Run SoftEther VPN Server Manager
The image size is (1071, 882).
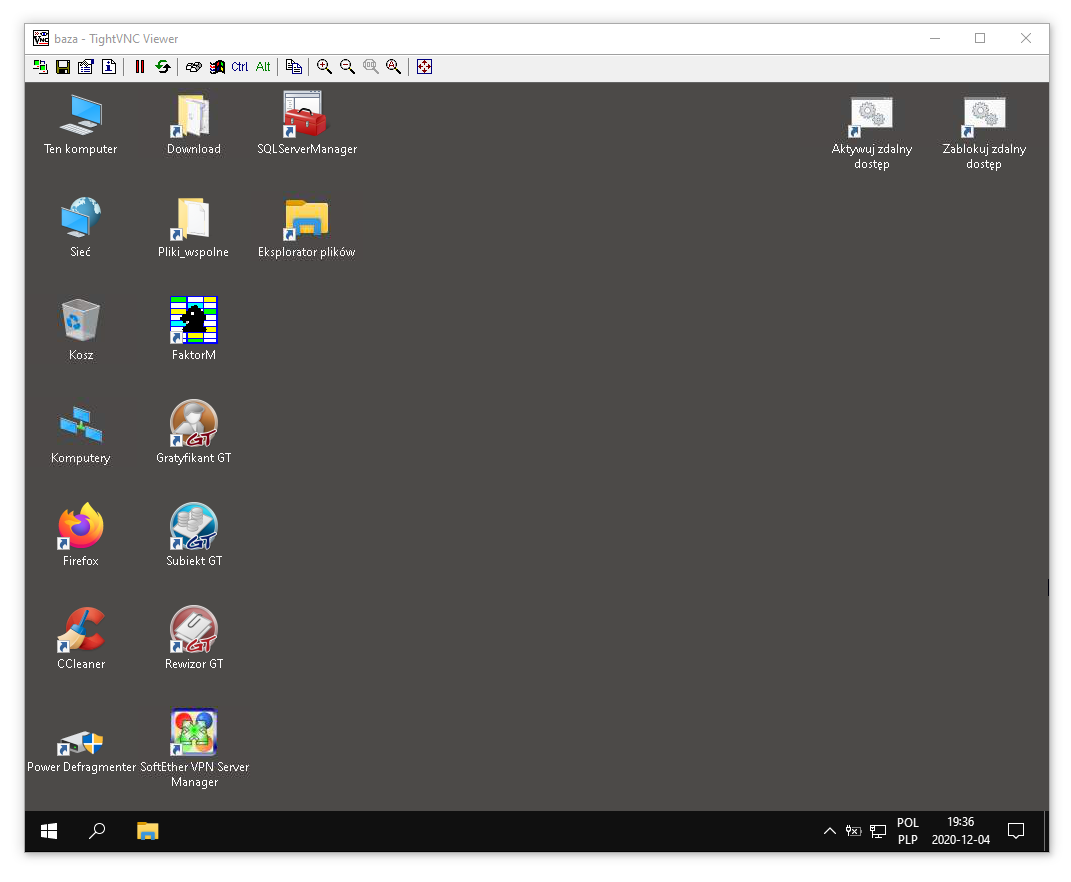click(x=193, y=731)
